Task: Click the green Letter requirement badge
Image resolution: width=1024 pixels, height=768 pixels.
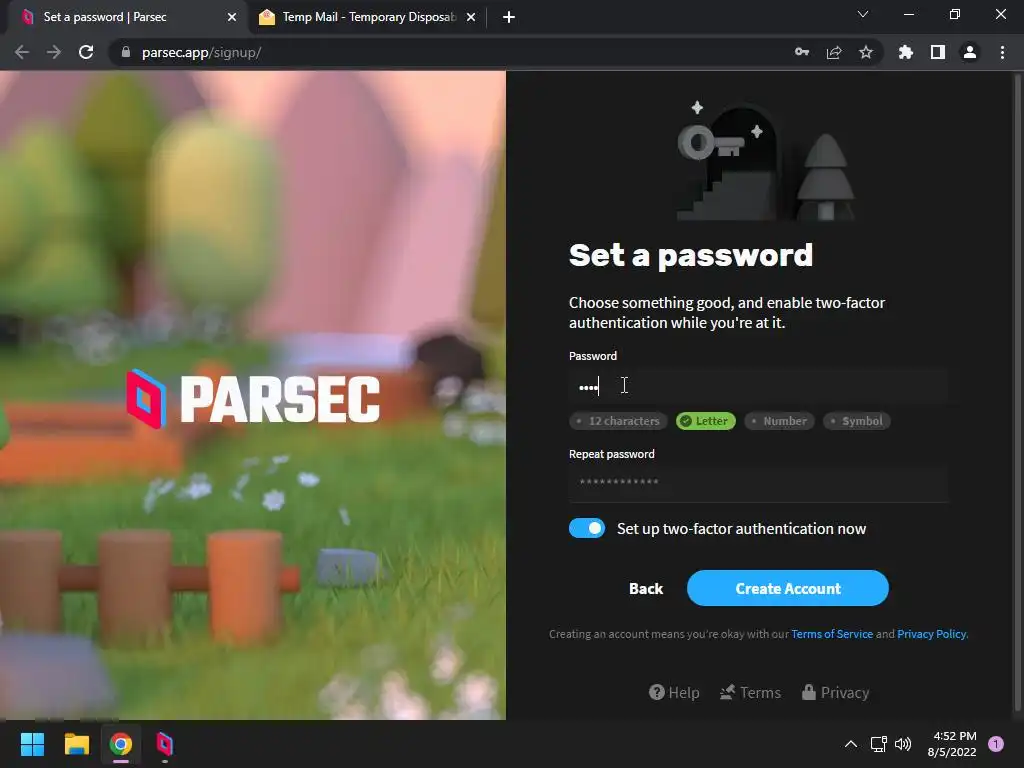Action: (706, 421)
